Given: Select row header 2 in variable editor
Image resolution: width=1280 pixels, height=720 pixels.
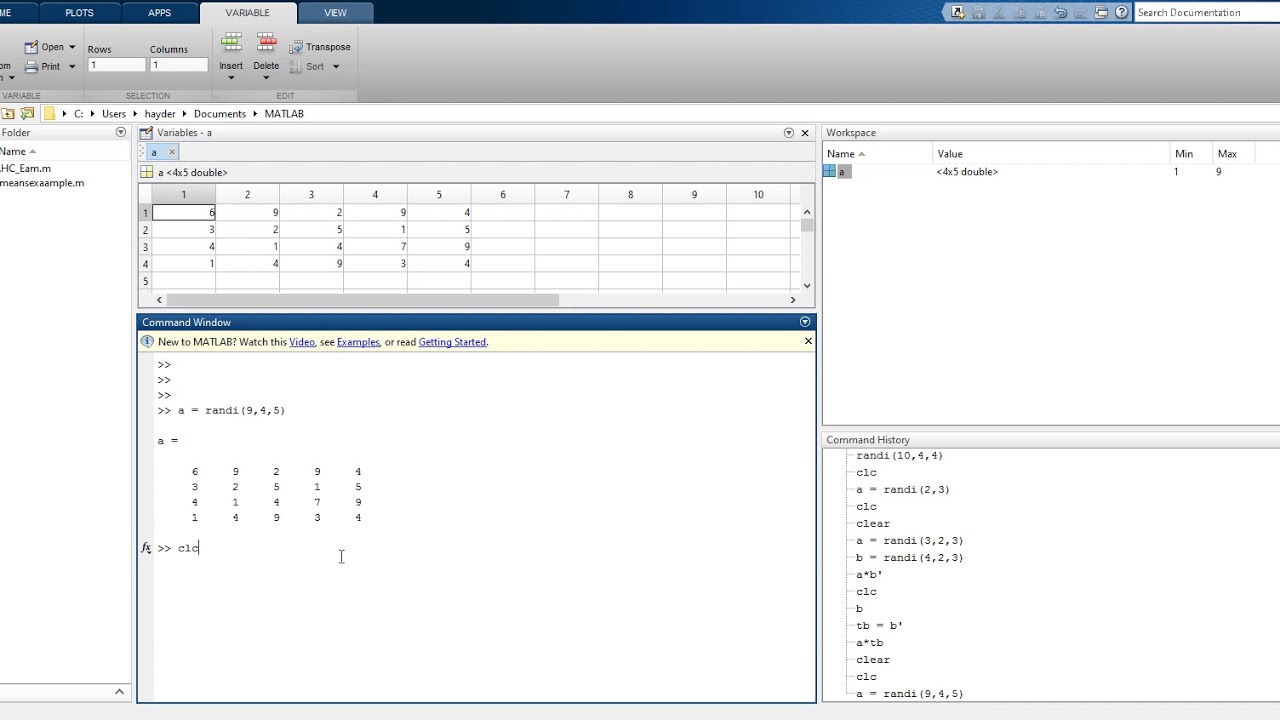Looking at the screenshot, I should pyautogui.click(x=145, y=230).
